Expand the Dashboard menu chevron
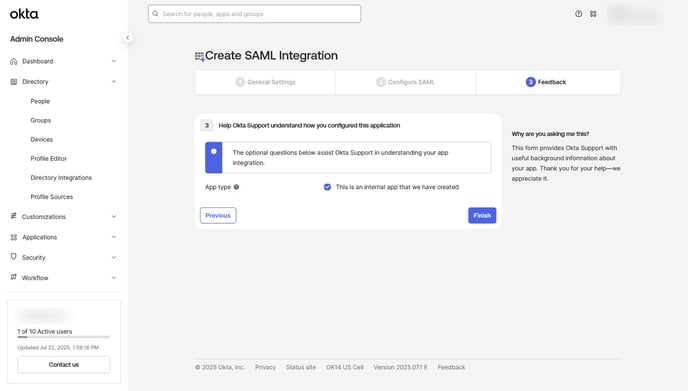688x391 pixels. click(x=114, y=61)
